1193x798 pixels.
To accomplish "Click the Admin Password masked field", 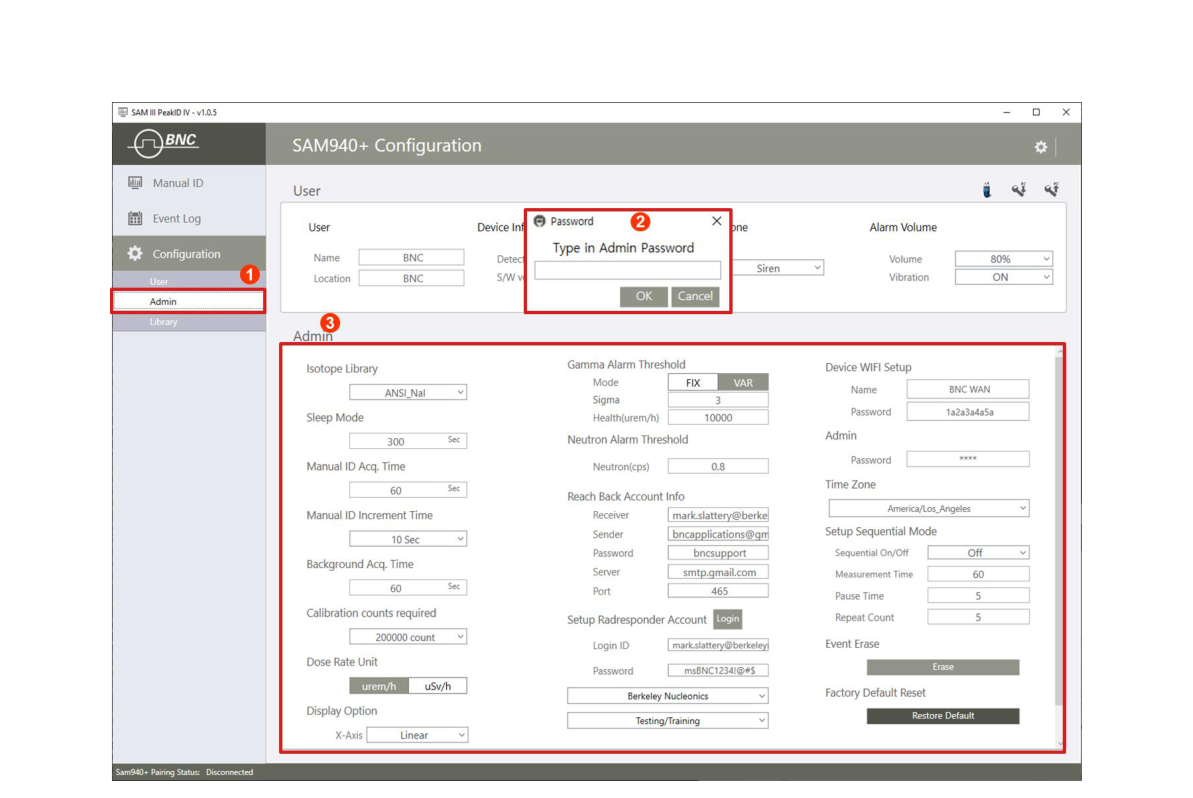I will pos(968,459).
